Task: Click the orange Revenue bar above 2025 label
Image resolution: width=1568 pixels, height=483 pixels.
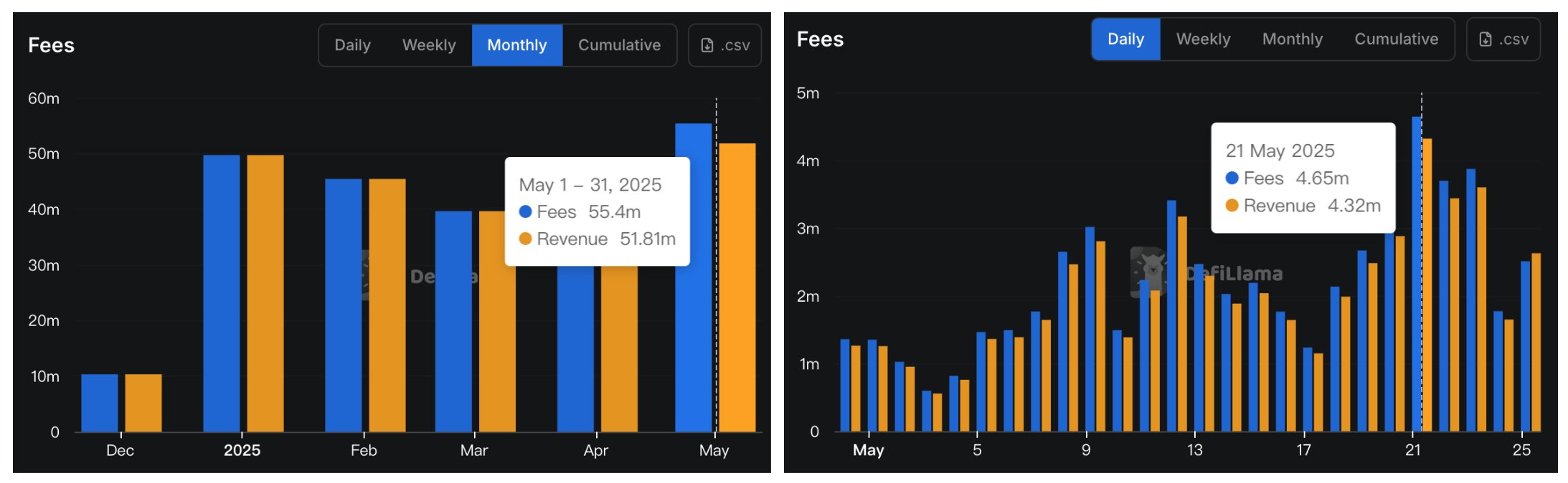Action: click(x=265, y=294)
